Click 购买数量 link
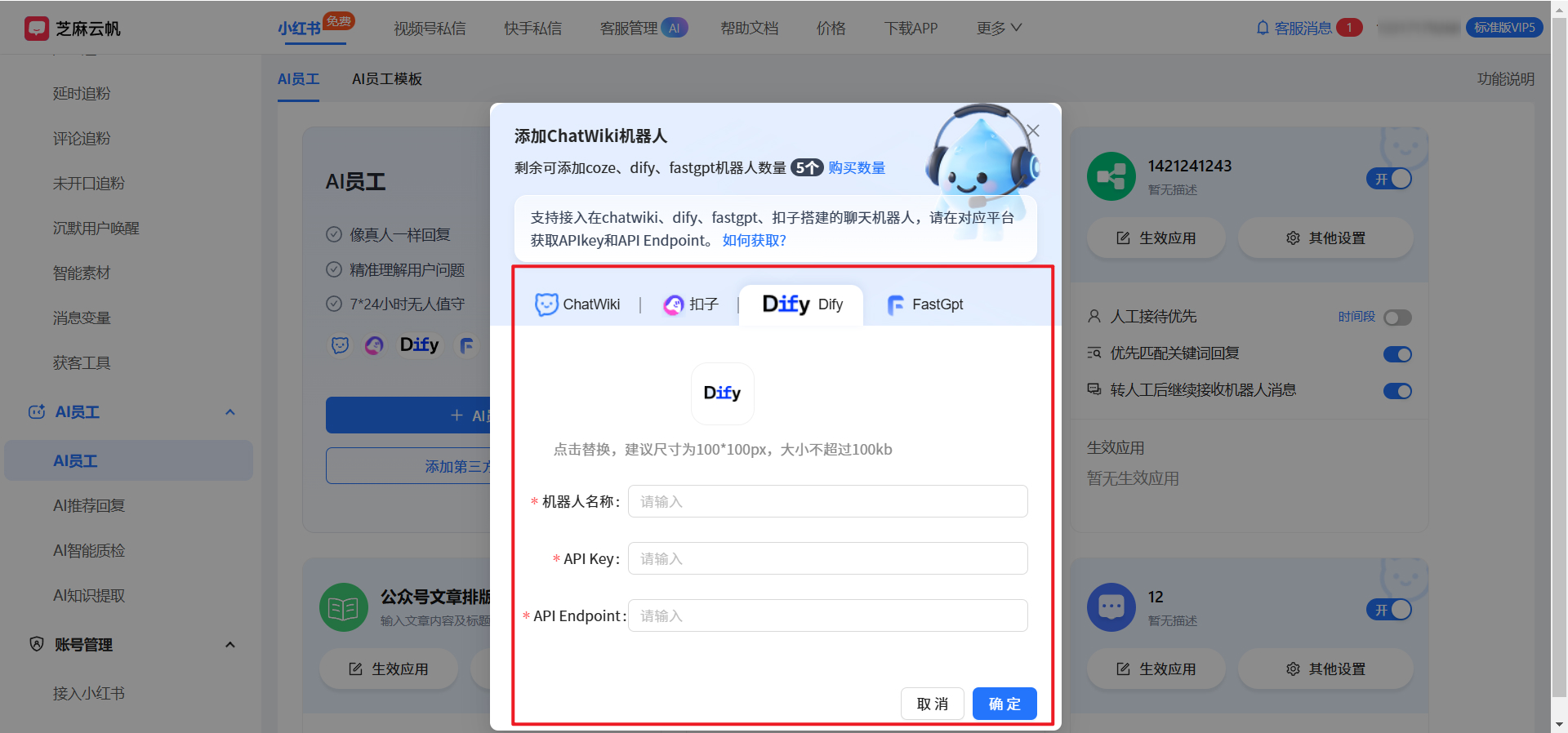The image size is (1568, 733). coord(857,168)
